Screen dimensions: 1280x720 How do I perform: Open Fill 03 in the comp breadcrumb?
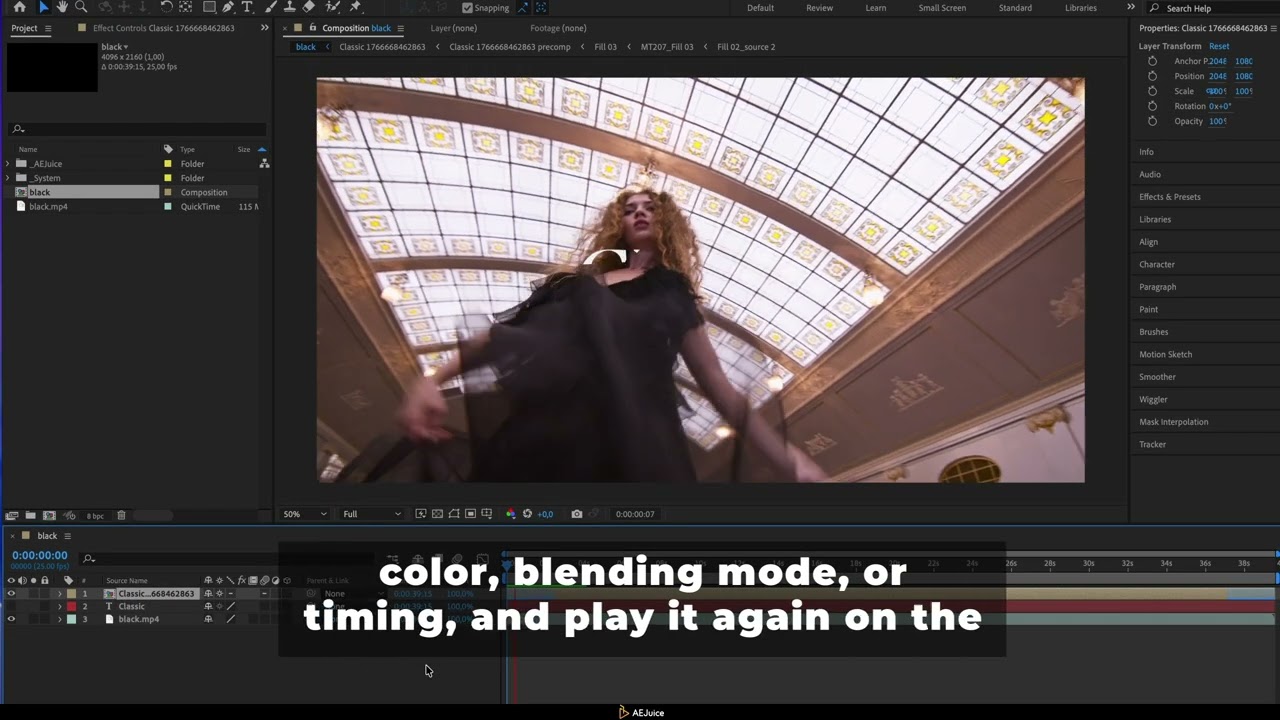pyautogui.click(x=605, y=47)
